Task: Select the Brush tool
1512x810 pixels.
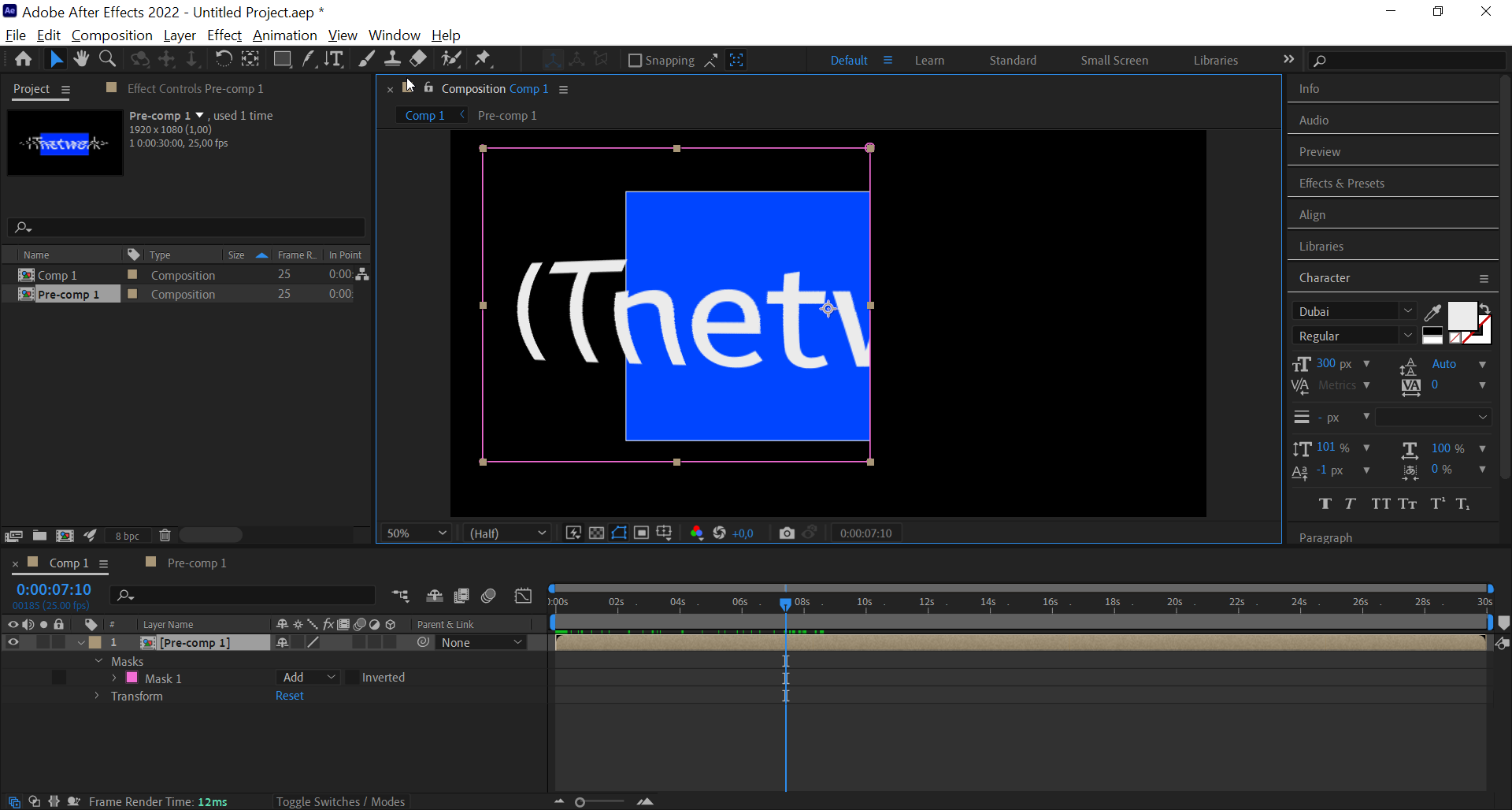Action: (x=366, y=58)
